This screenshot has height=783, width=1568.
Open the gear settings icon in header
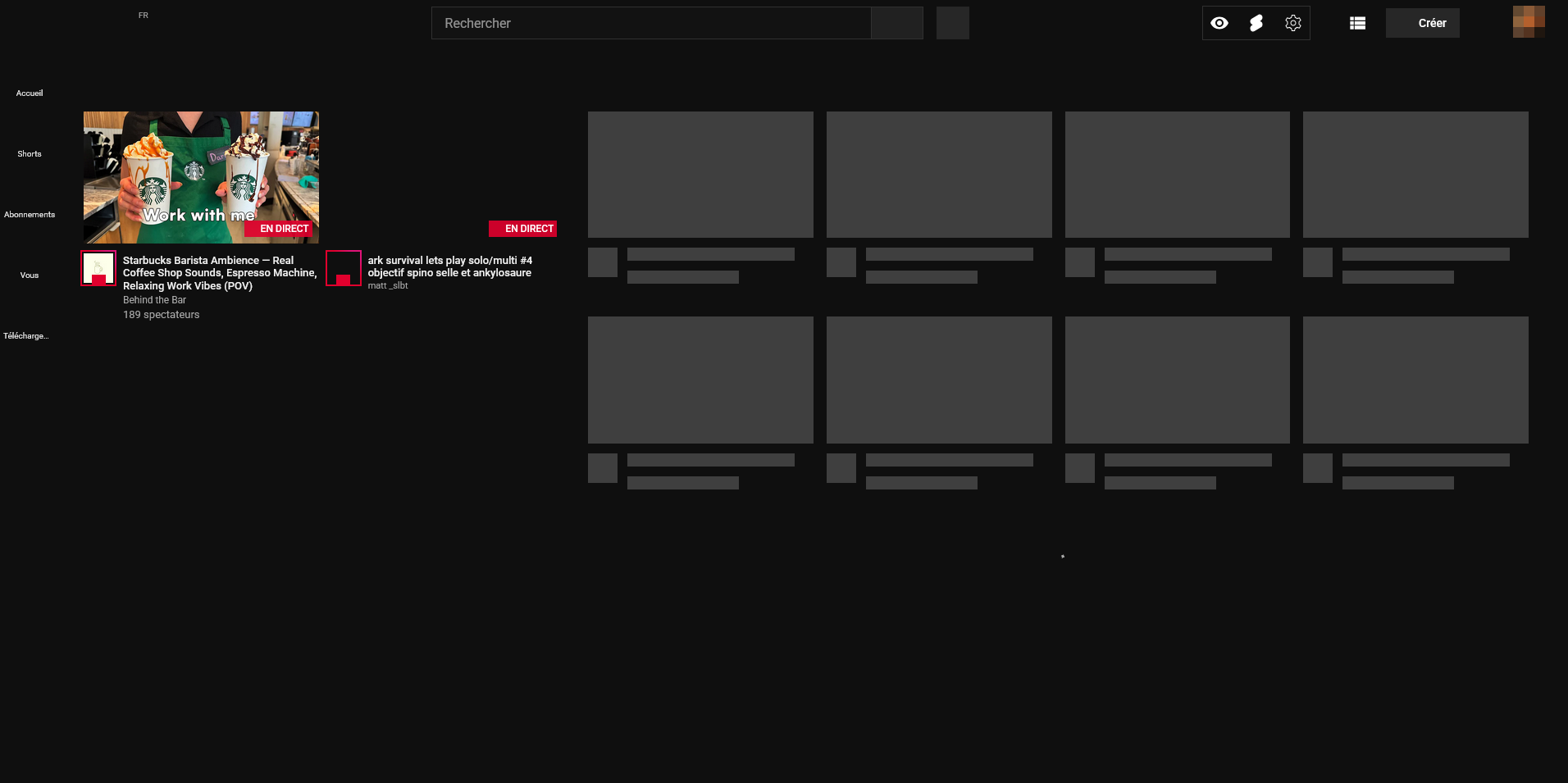point(1293,23)
